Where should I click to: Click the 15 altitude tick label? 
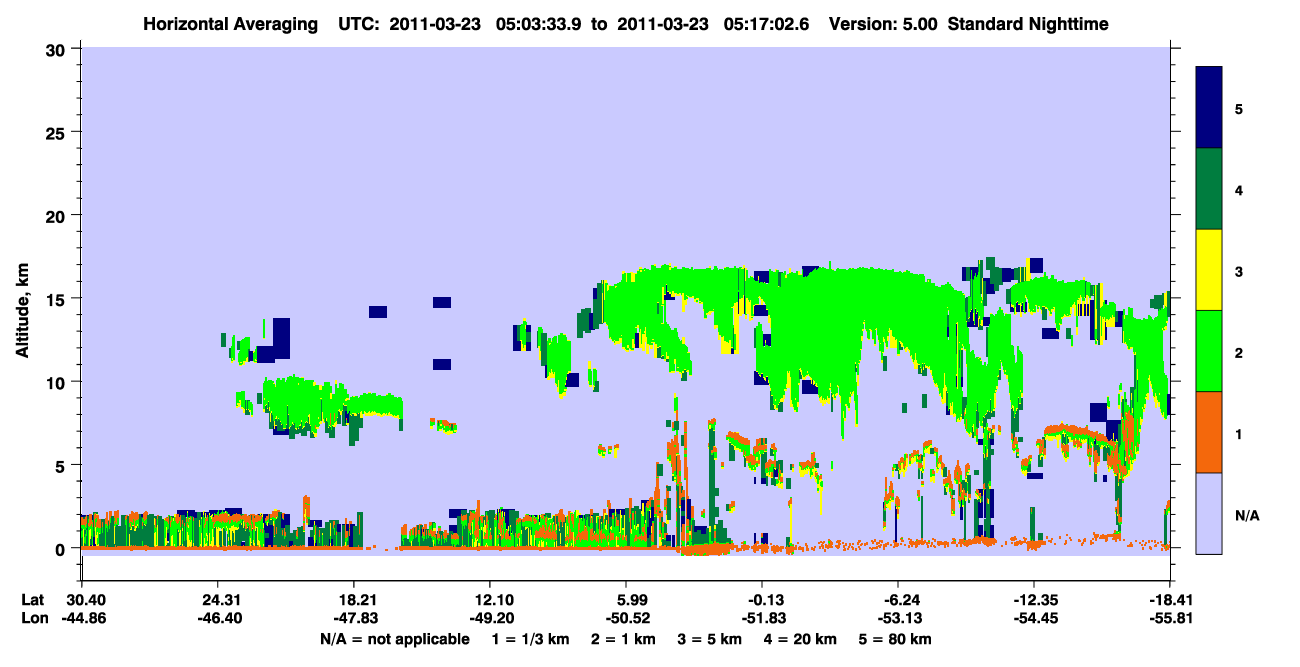(x=58, y=299)
